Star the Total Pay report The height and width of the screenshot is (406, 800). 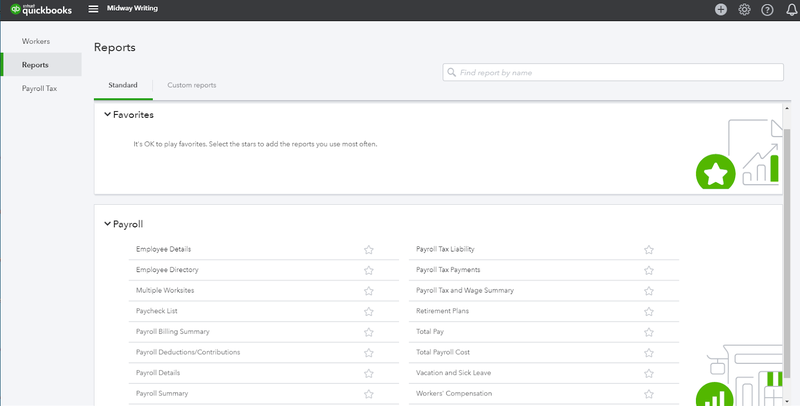pos(649,332)
